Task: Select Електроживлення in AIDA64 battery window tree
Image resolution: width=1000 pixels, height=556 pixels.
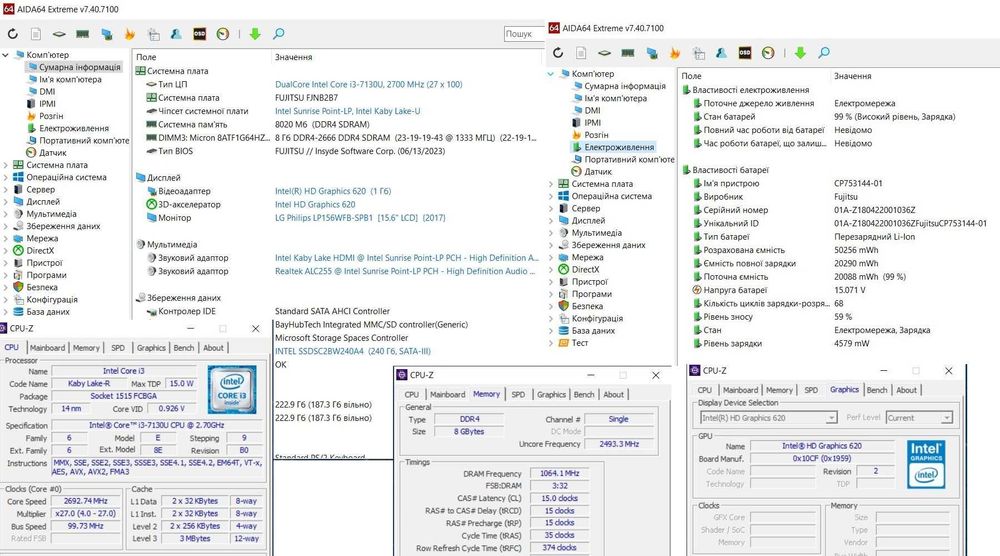Action: click(619, 147)
